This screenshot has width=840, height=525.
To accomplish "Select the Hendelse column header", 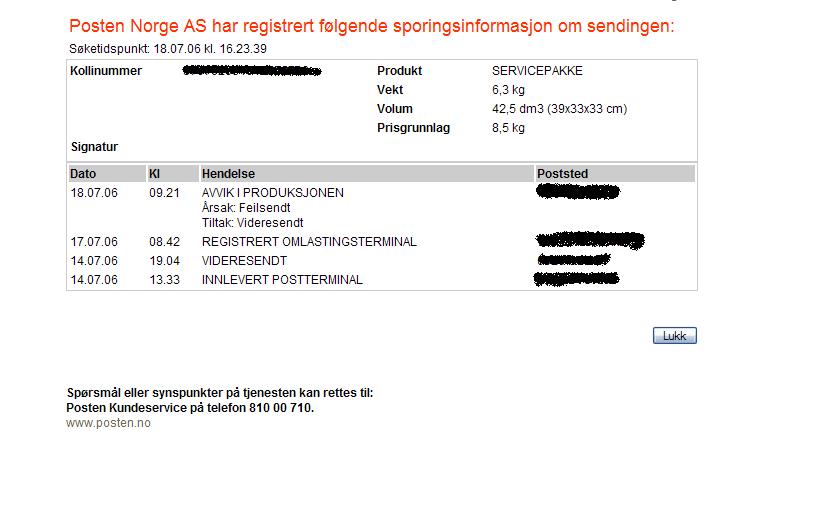I will [228, 174].
